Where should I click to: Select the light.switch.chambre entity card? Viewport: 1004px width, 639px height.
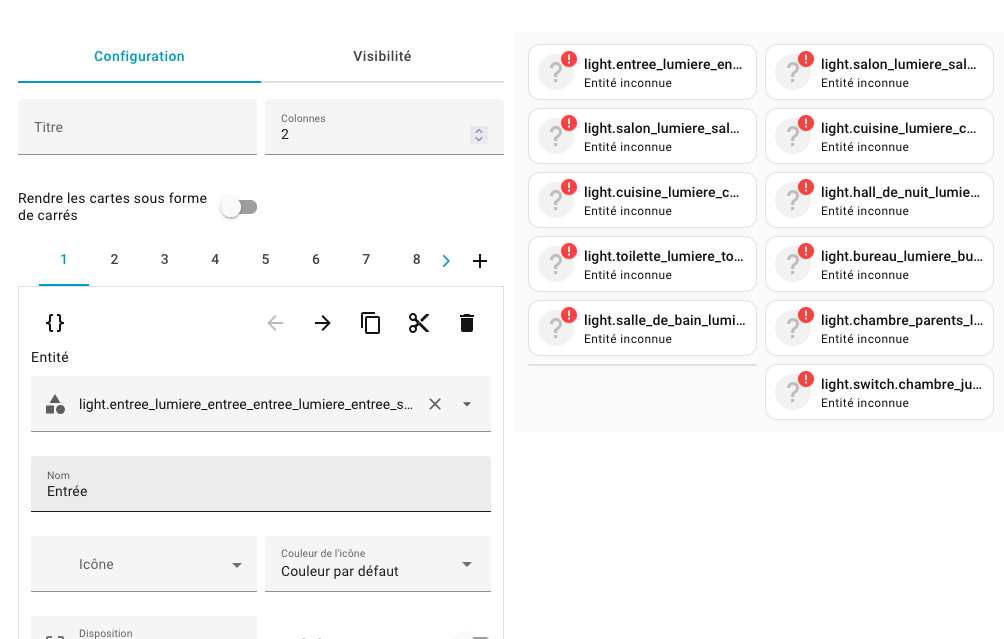coord(879,392)
